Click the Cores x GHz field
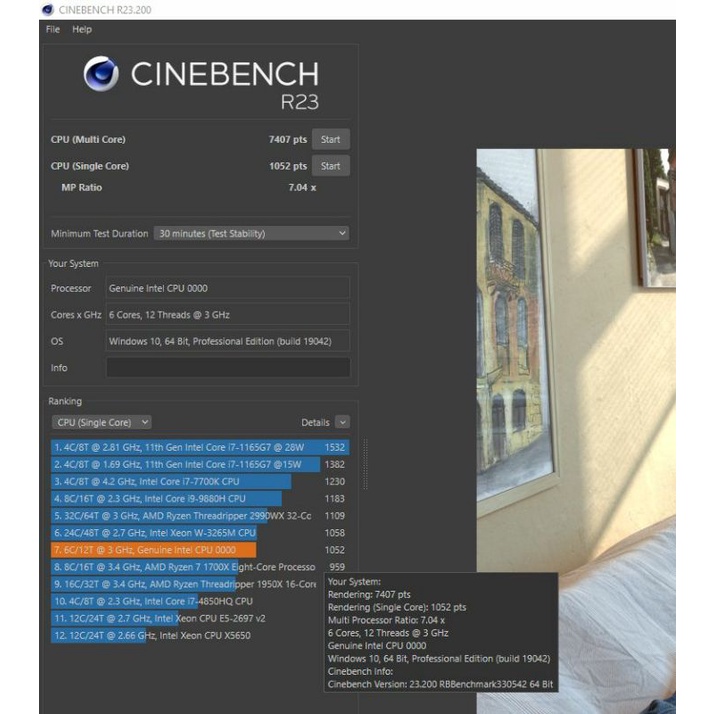714x714 pixels. point(228,315)
